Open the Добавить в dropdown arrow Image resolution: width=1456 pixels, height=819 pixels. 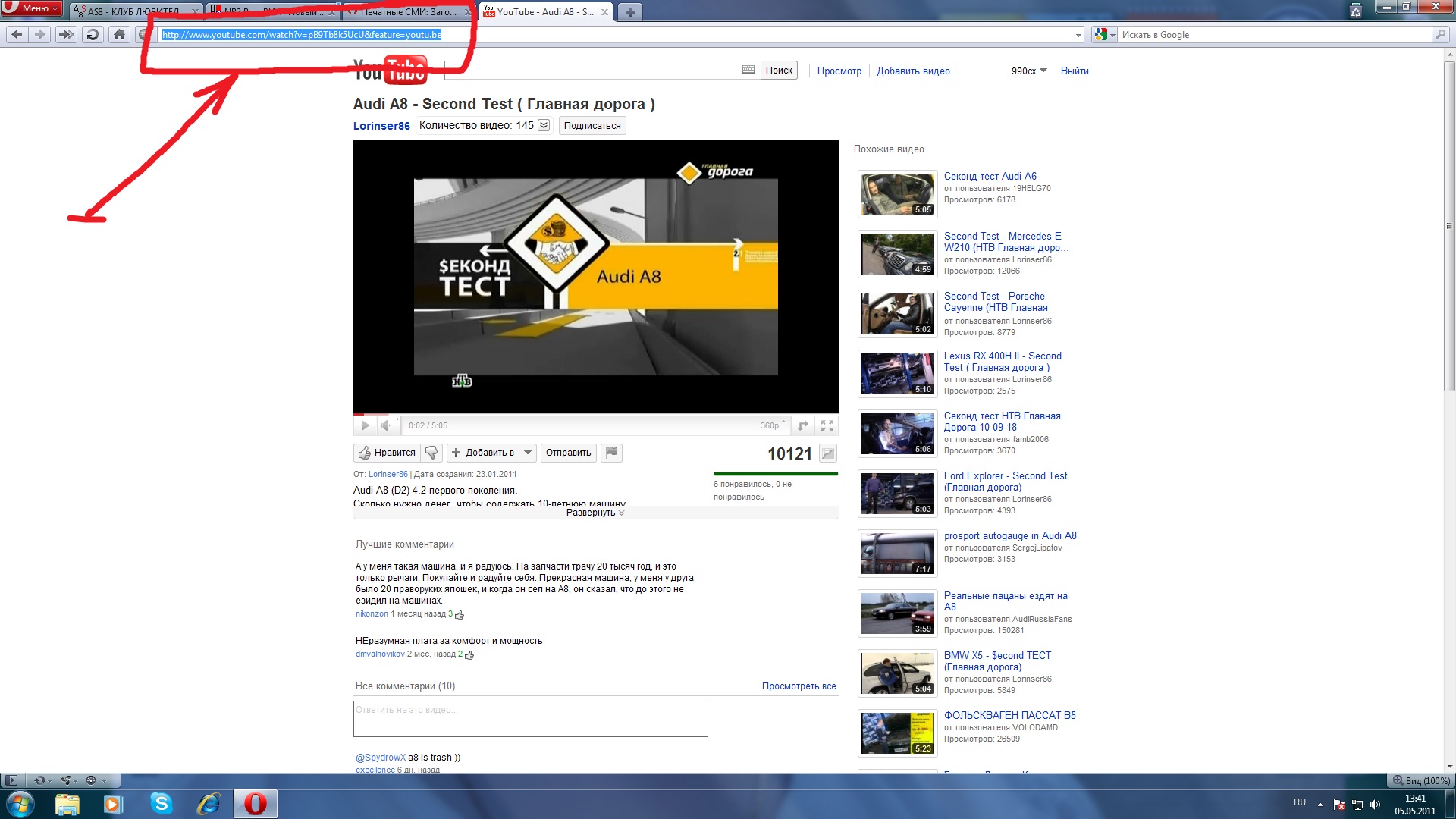pyautogui.click(x=529, y=453)
